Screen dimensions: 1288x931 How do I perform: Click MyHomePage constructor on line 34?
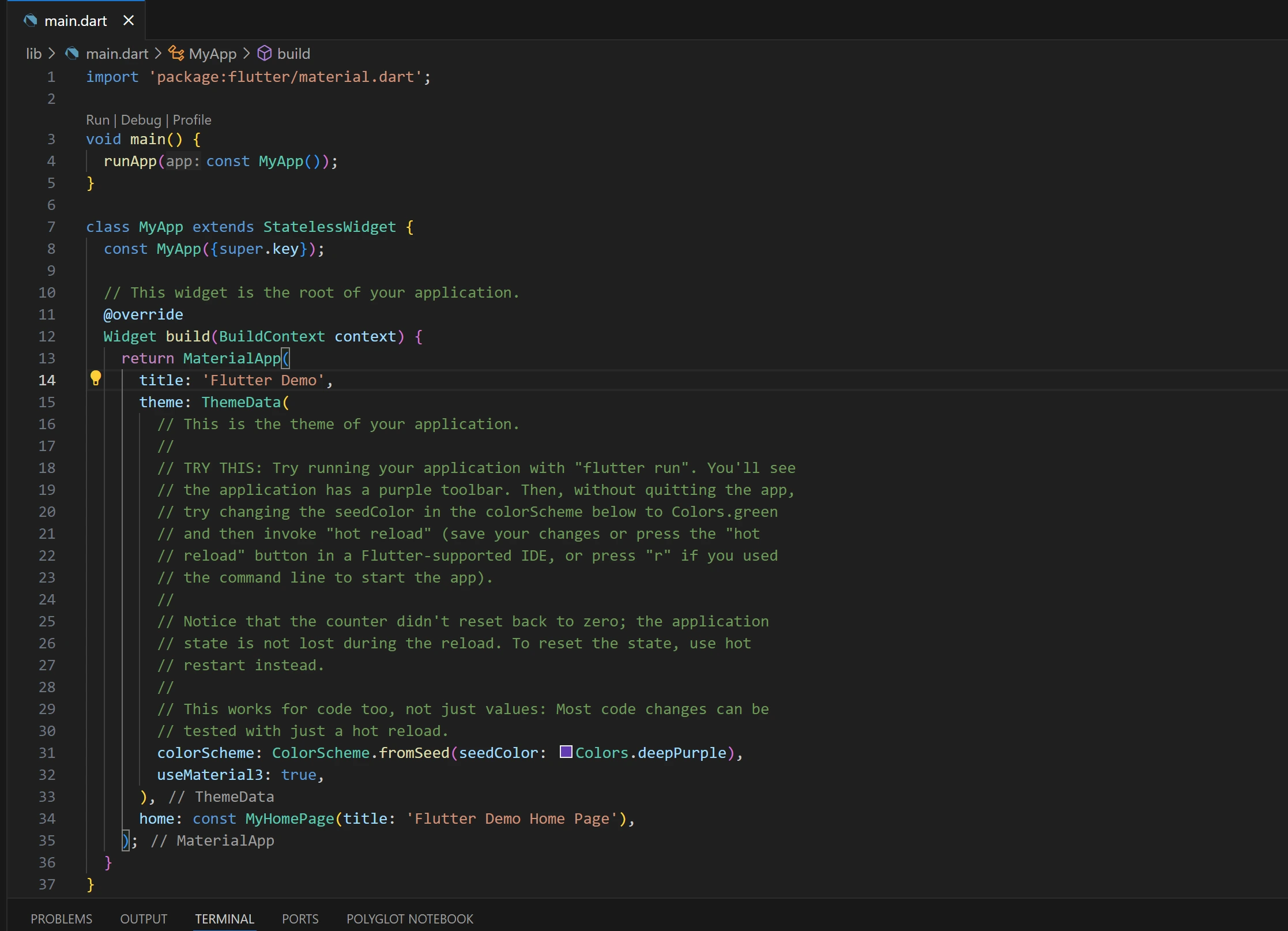[x=290, y=819]
